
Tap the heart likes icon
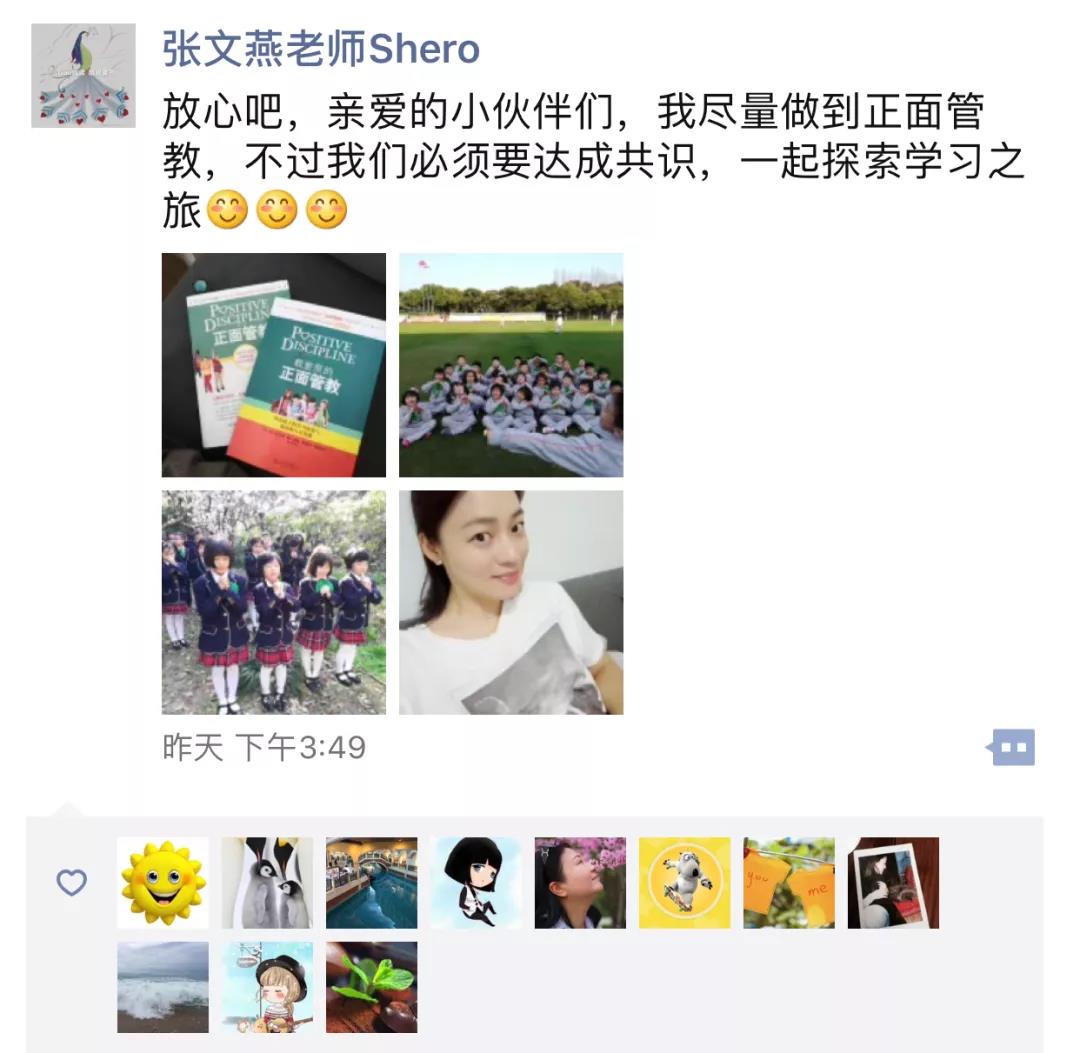click(72, 882)
